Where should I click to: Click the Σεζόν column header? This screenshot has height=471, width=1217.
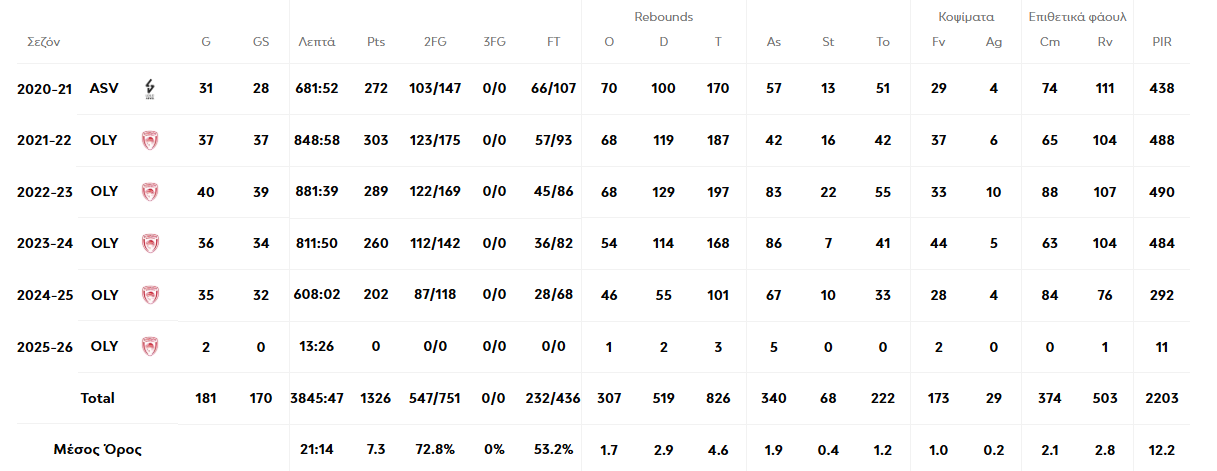(x=42, y=42)
